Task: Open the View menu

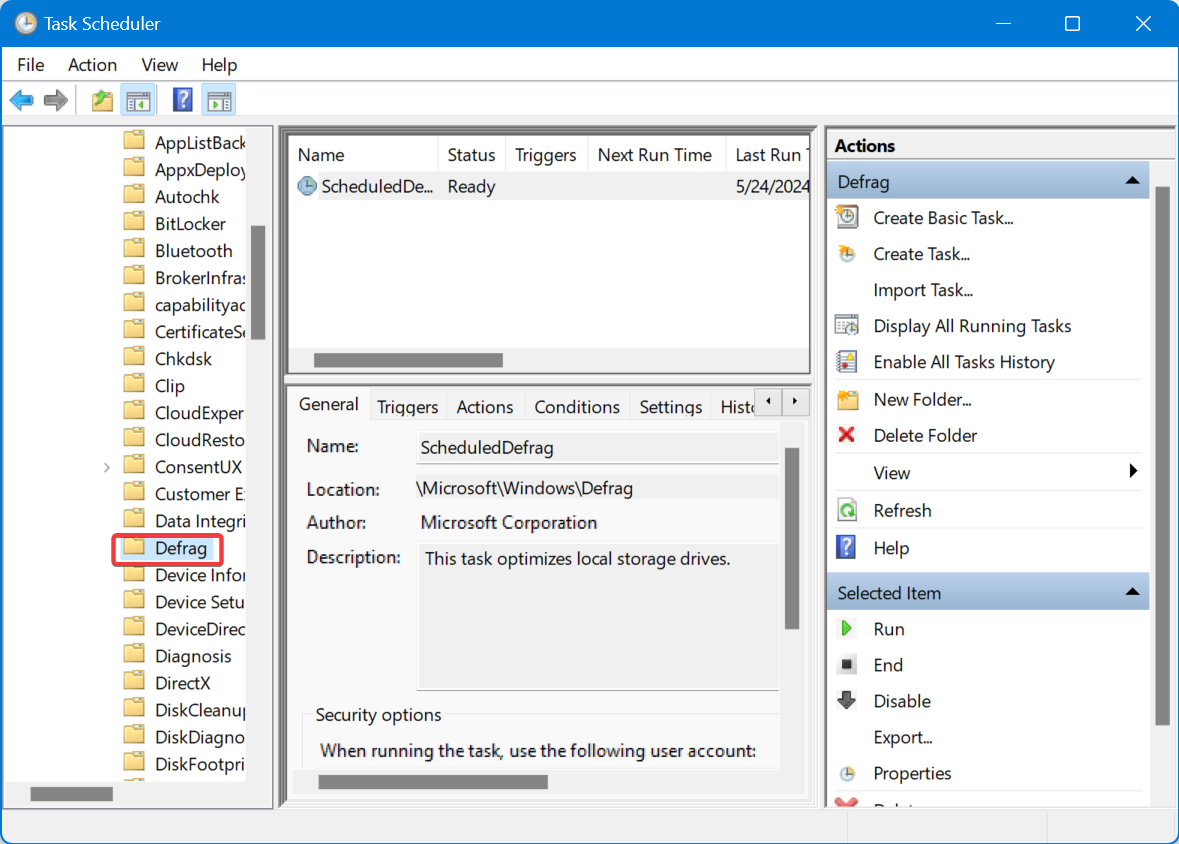Action: 159,65
